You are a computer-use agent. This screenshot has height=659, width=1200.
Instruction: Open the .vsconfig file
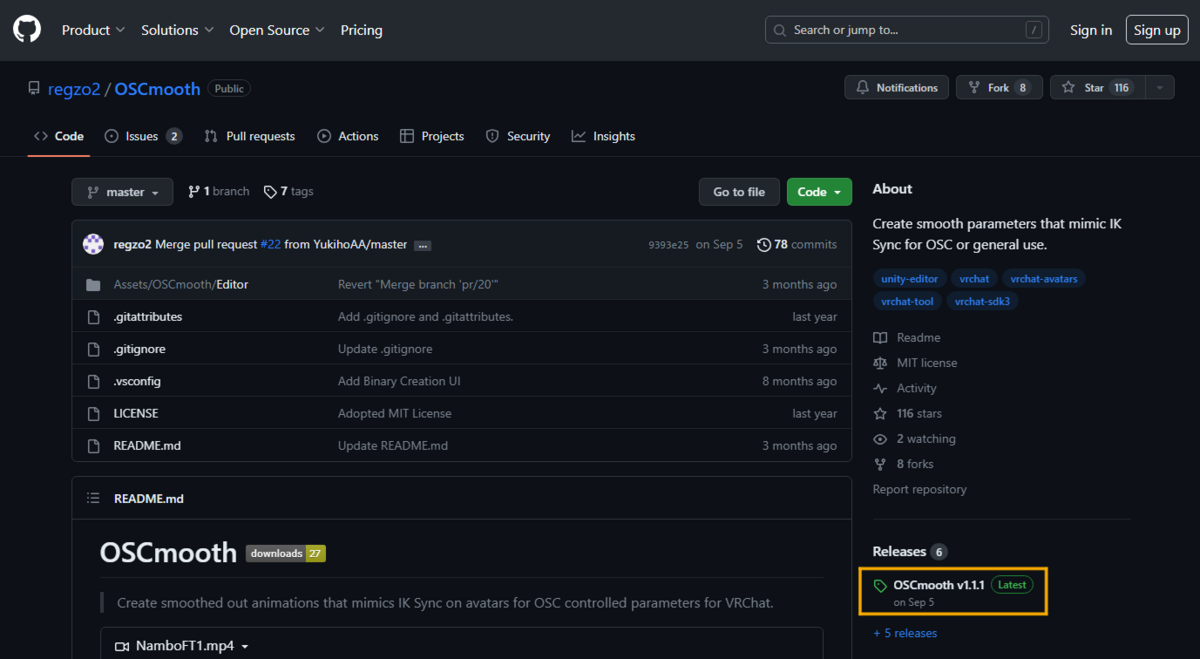pyautogui.click(x=137, y=381)
